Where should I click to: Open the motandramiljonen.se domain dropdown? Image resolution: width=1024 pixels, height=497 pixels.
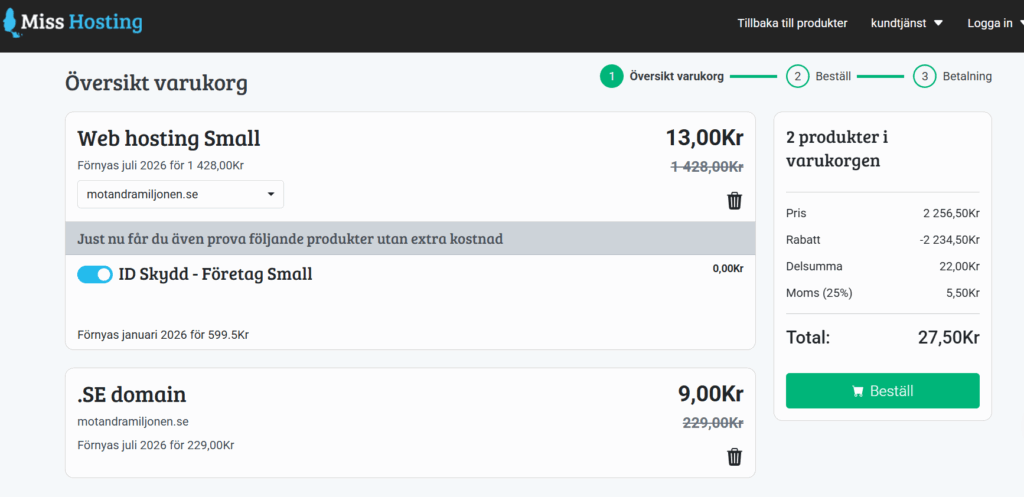coord(180,194)
